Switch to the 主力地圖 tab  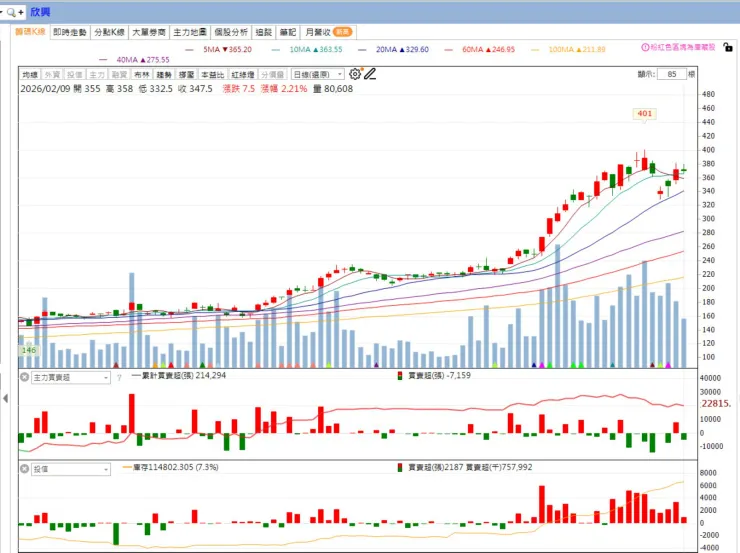pyautogui.click(x=190, y=32)
